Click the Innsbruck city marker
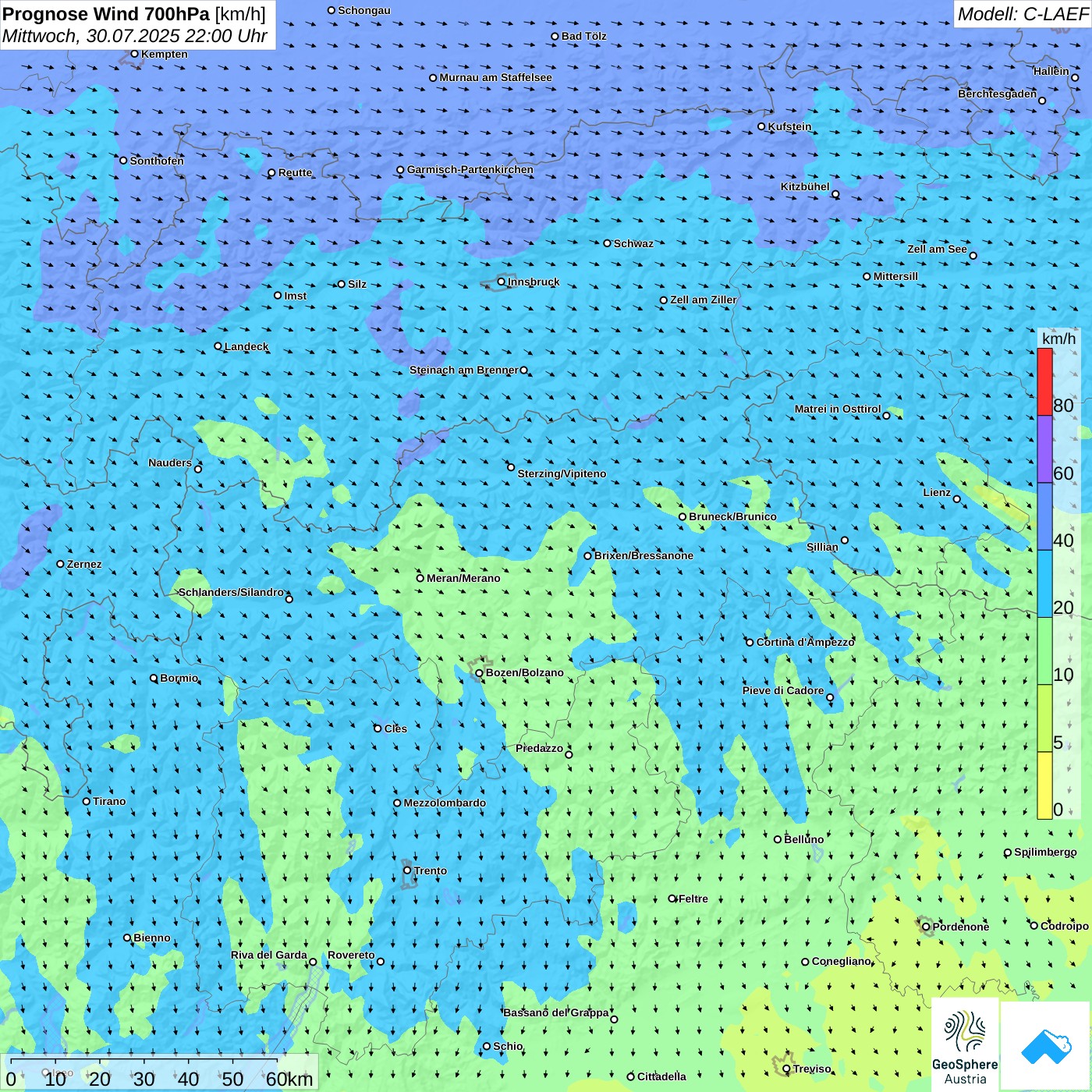Screen dimensions: 1092x1092 (x=502, y=282)
